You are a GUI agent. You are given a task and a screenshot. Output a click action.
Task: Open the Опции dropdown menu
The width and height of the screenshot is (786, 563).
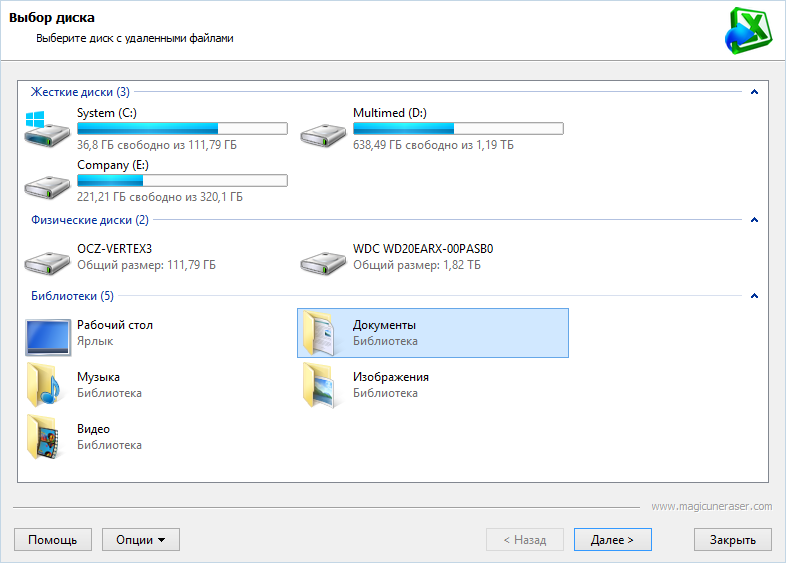[x=140, y=540]
